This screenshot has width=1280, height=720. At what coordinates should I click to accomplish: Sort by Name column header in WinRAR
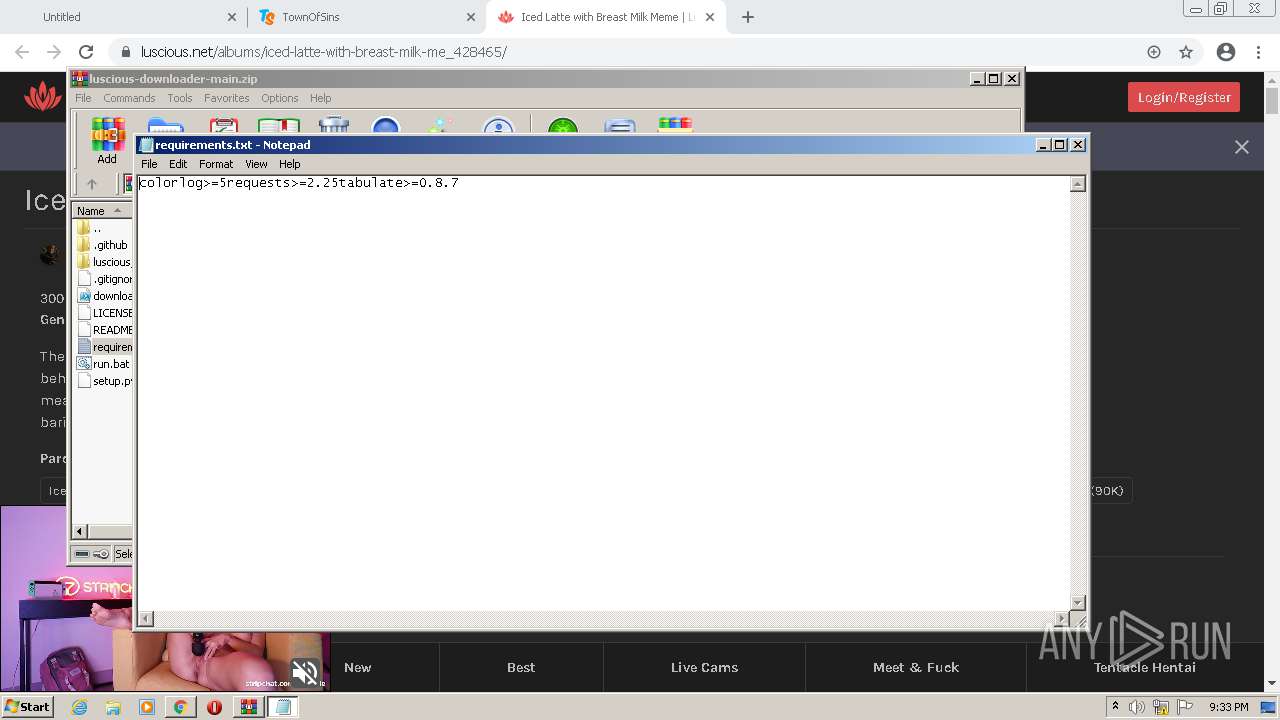pos(101,211)
